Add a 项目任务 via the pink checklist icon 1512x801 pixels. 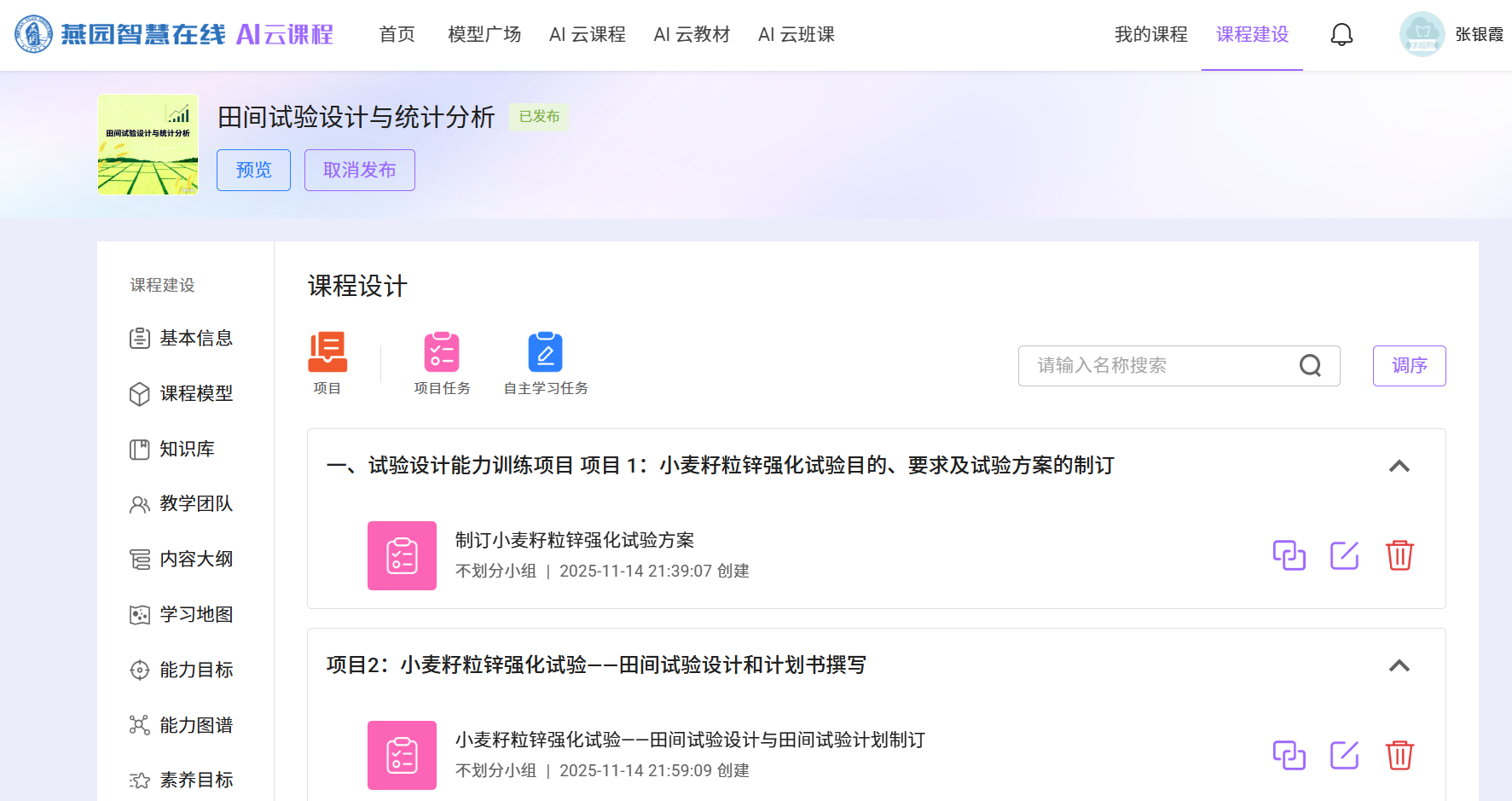point(442,353)
